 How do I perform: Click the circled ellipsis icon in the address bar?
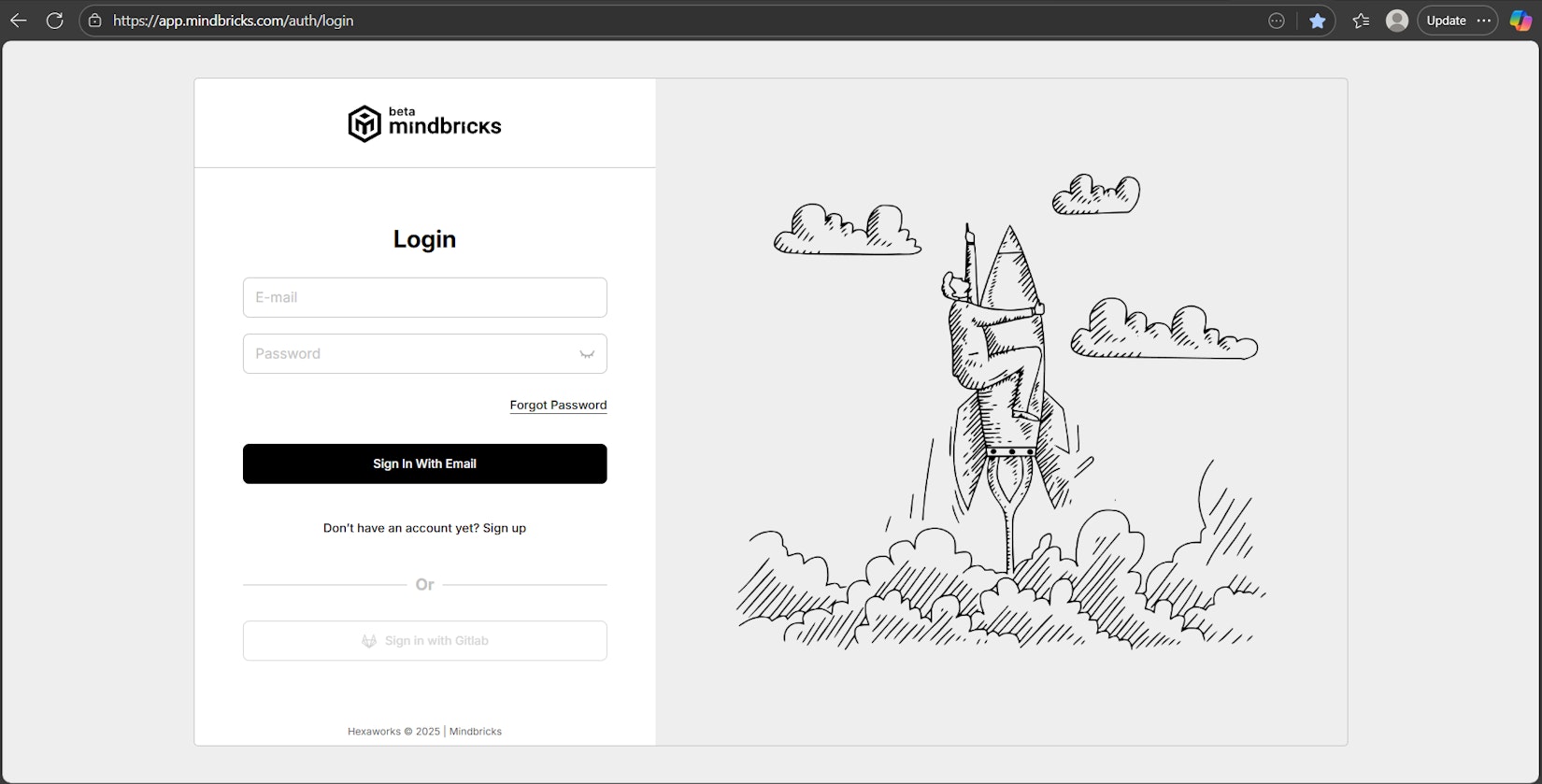[1277, 21]
